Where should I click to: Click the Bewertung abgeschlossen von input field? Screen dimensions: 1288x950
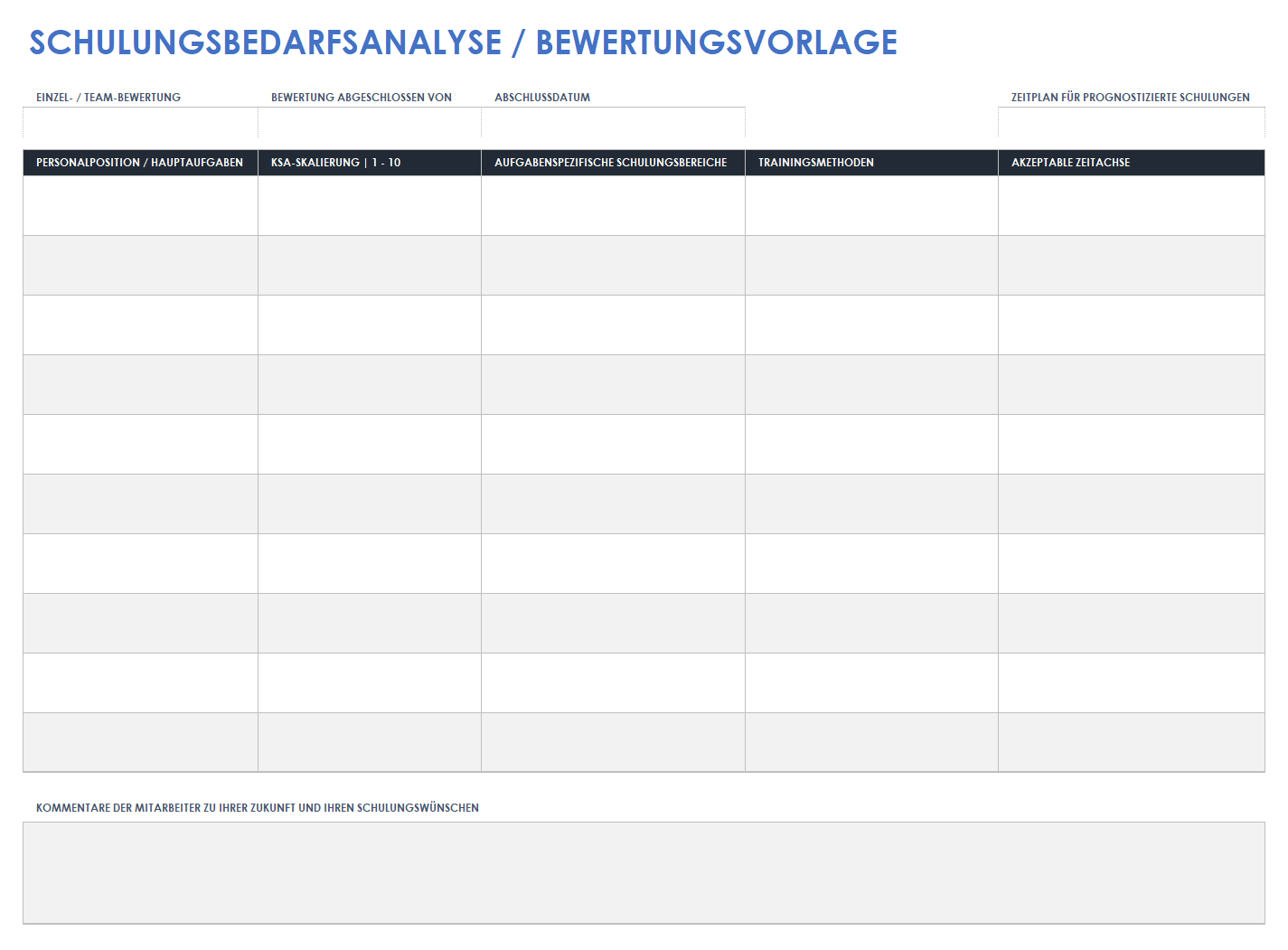(x=370, y=122)
